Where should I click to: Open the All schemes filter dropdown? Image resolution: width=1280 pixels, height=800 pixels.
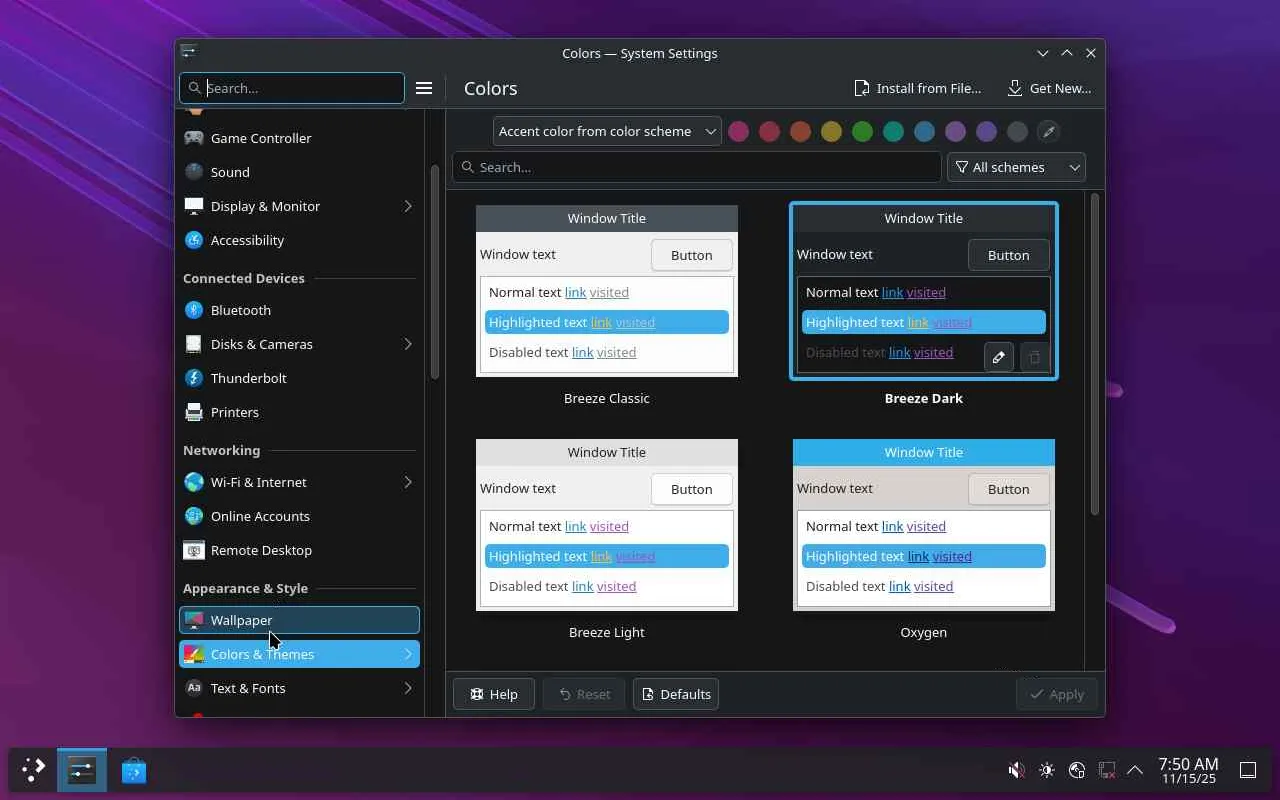coord(1016,167)
